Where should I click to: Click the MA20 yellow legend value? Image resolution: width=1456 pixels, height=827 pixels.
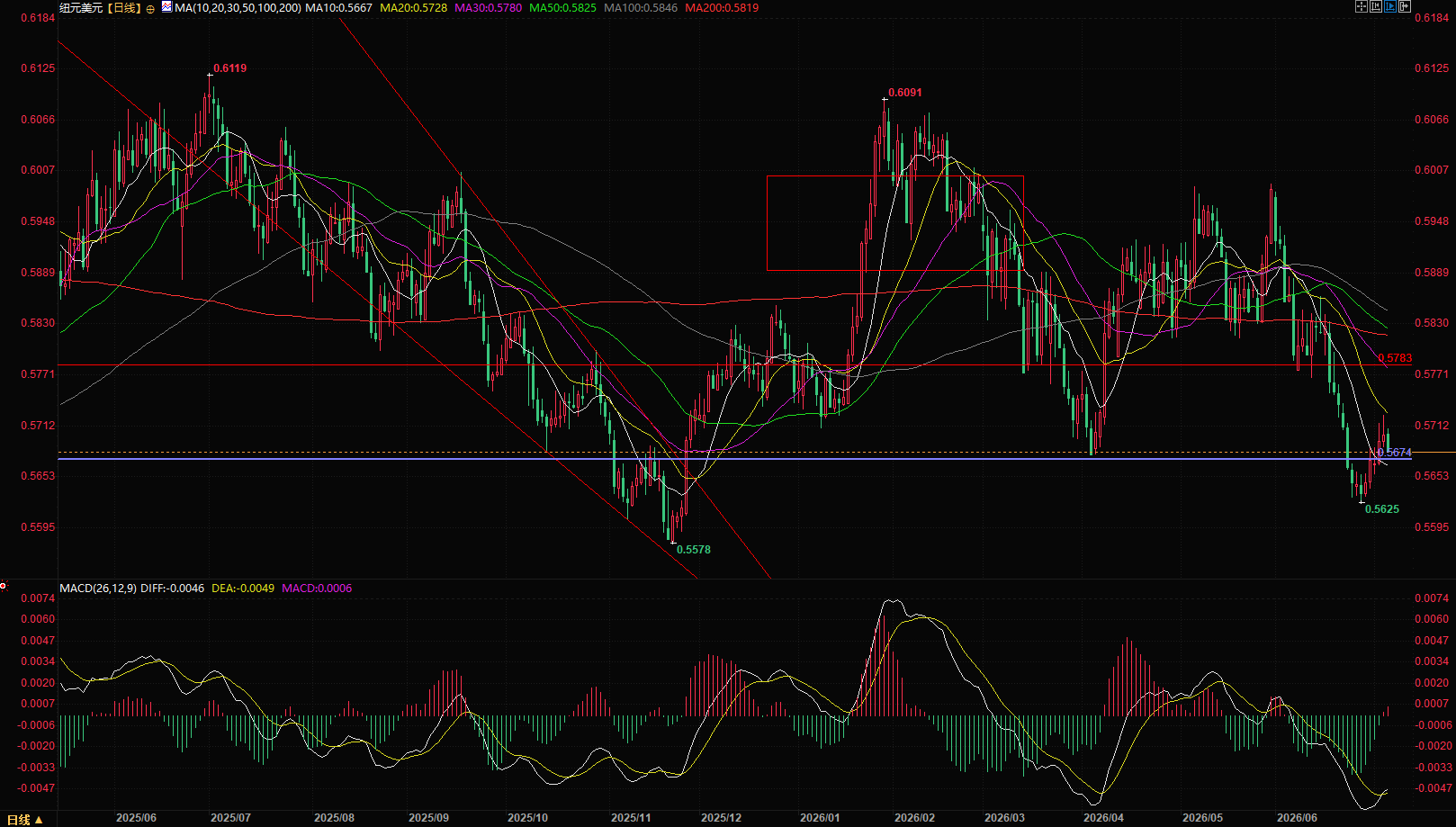[413, 8]
